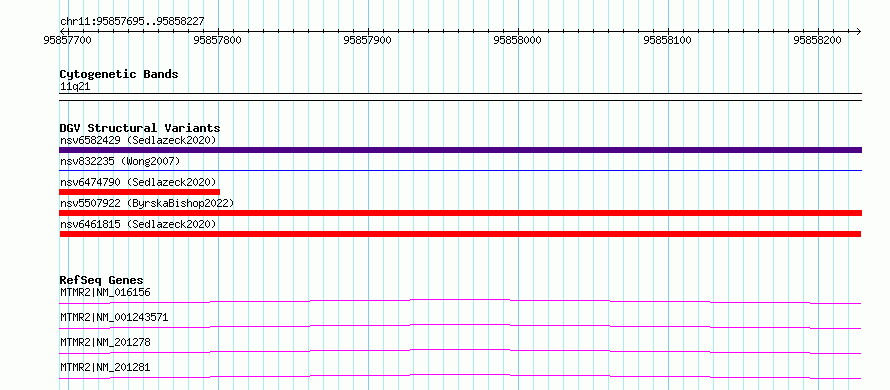Image resolution: width=890 pixels, height=390 pixels.
Task: Open the RefSeq Genes track heading
Action: pyautogui.click(x=102, y=280)
